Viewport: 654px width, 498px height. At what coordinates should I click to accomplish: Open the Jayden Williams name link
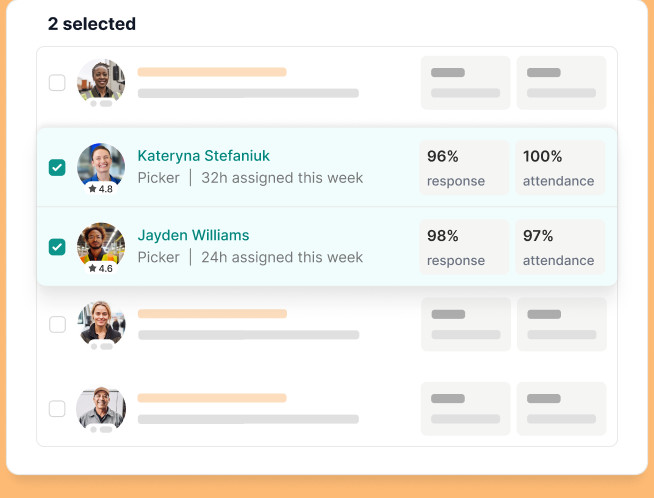(193, 236)
